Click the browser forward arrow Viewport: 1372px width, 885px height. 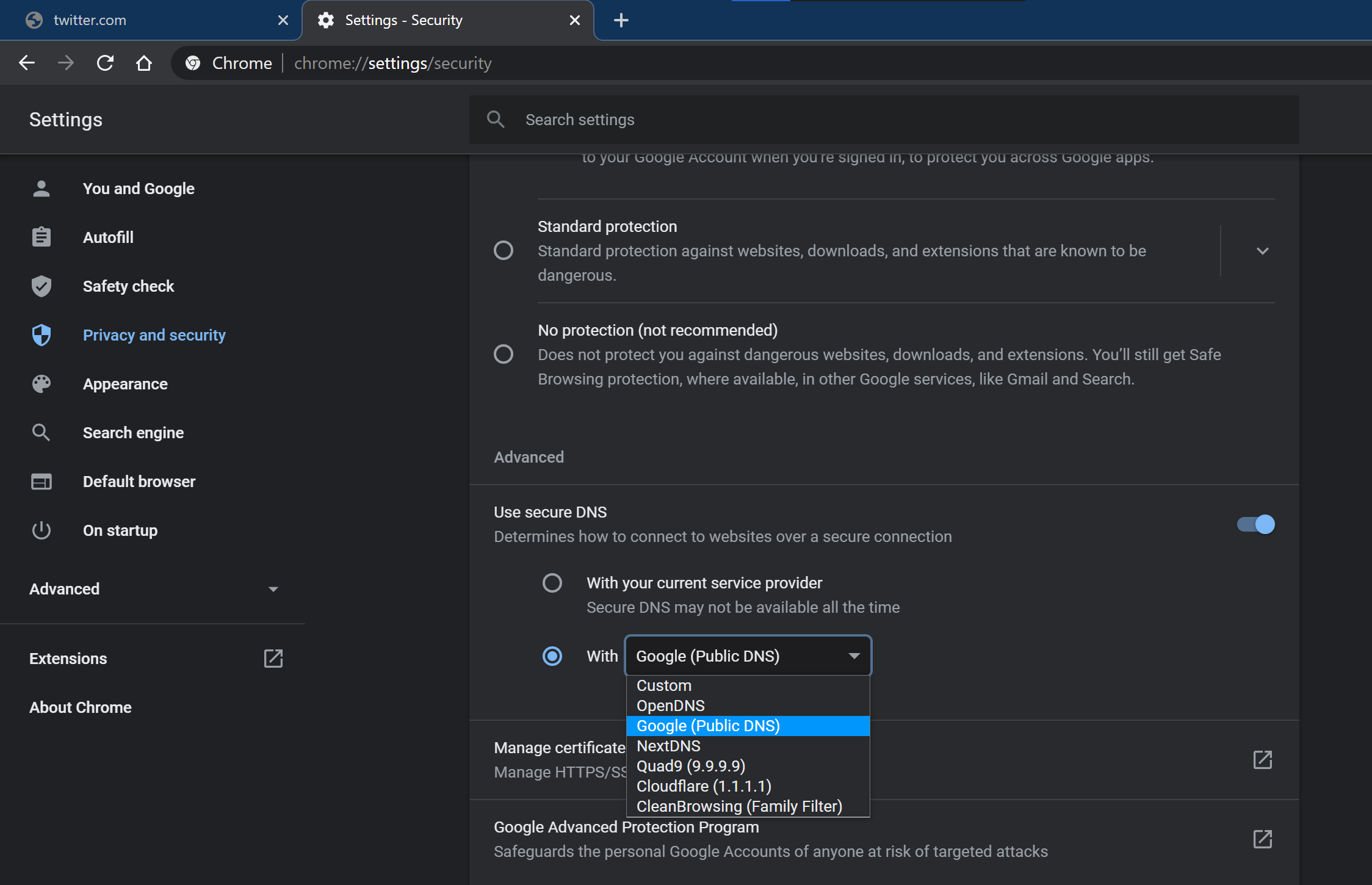pyautogui.click(x=66, y=63)
